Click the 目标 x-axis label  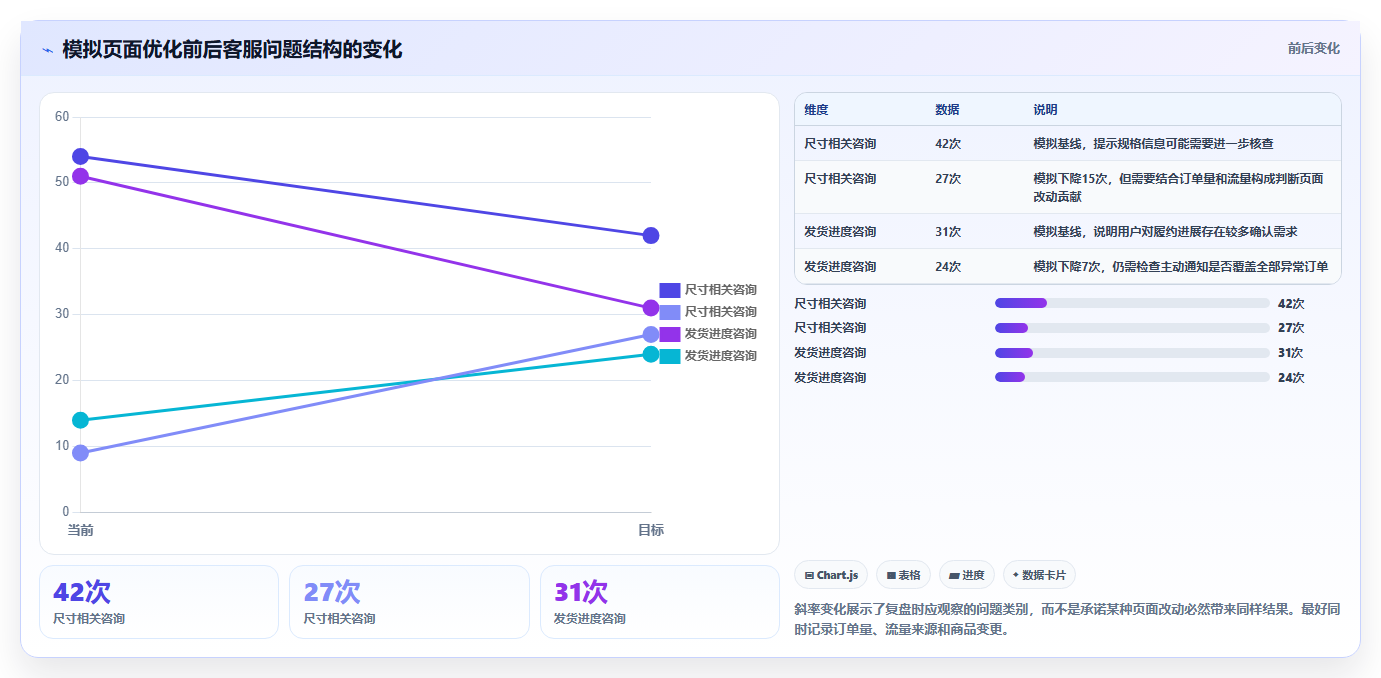tap(651, 530)
